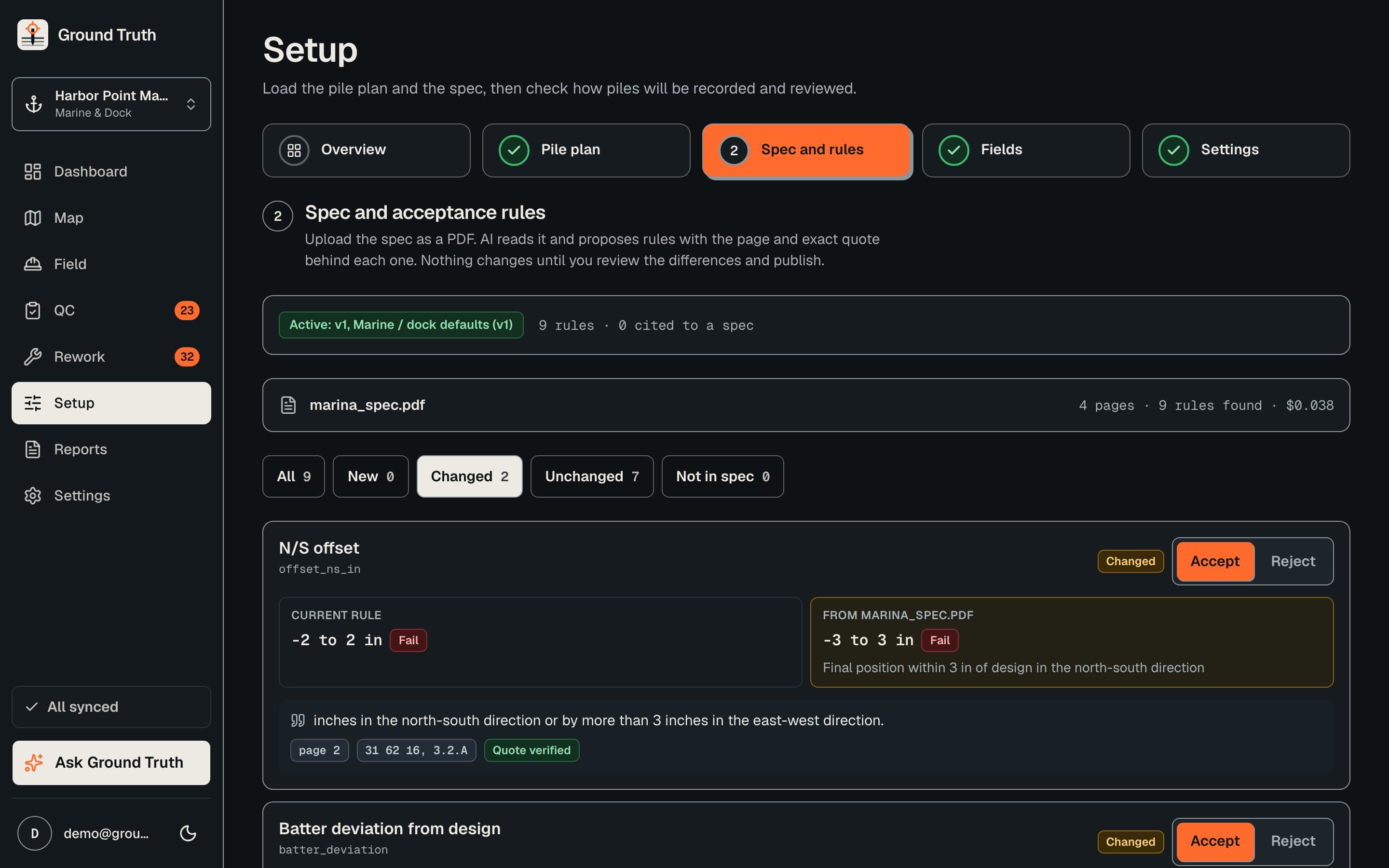Viewport: 1389px width, 868px height.
Task: Click the demo@grou... account email
Action: pos(106,834)
